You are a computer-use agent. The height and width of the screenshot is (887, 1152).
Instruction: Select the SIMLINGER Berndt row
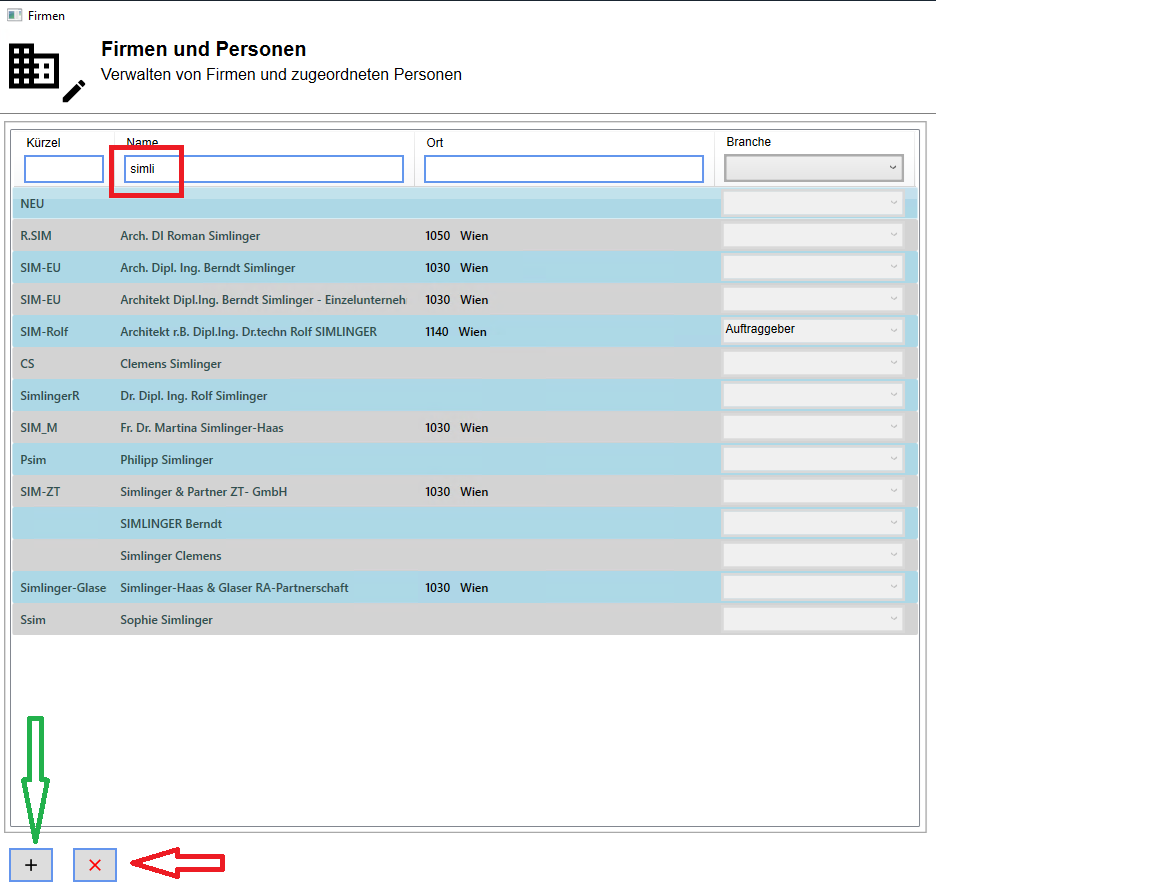[x=171, y=524]
